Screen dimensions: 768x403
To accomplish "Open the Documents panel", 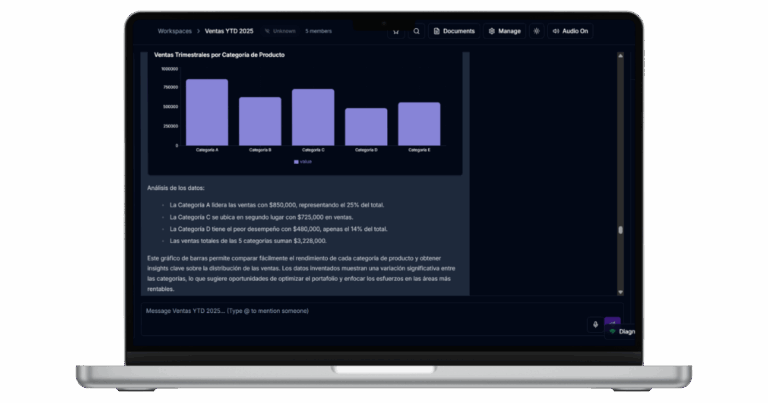I will click(x=454, y=31).
